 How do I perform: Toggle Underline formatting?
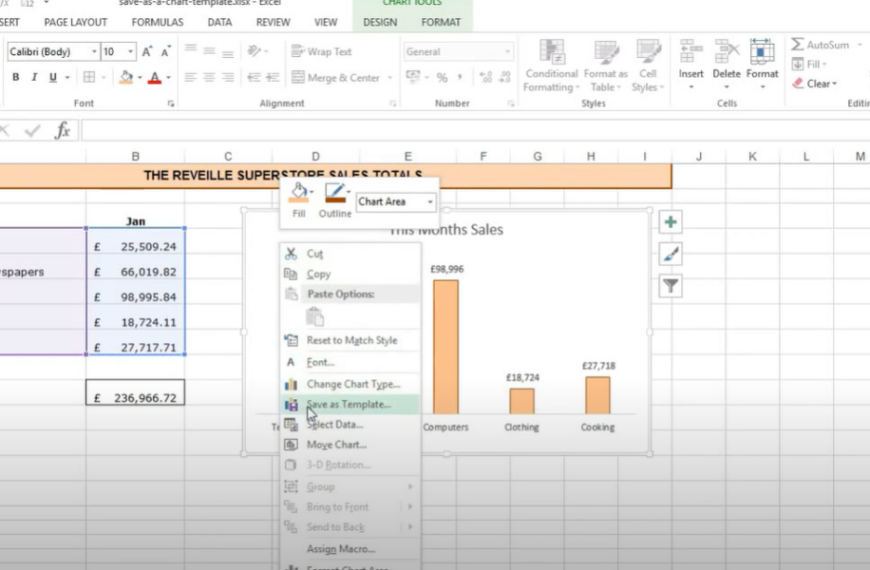[53, 77]
